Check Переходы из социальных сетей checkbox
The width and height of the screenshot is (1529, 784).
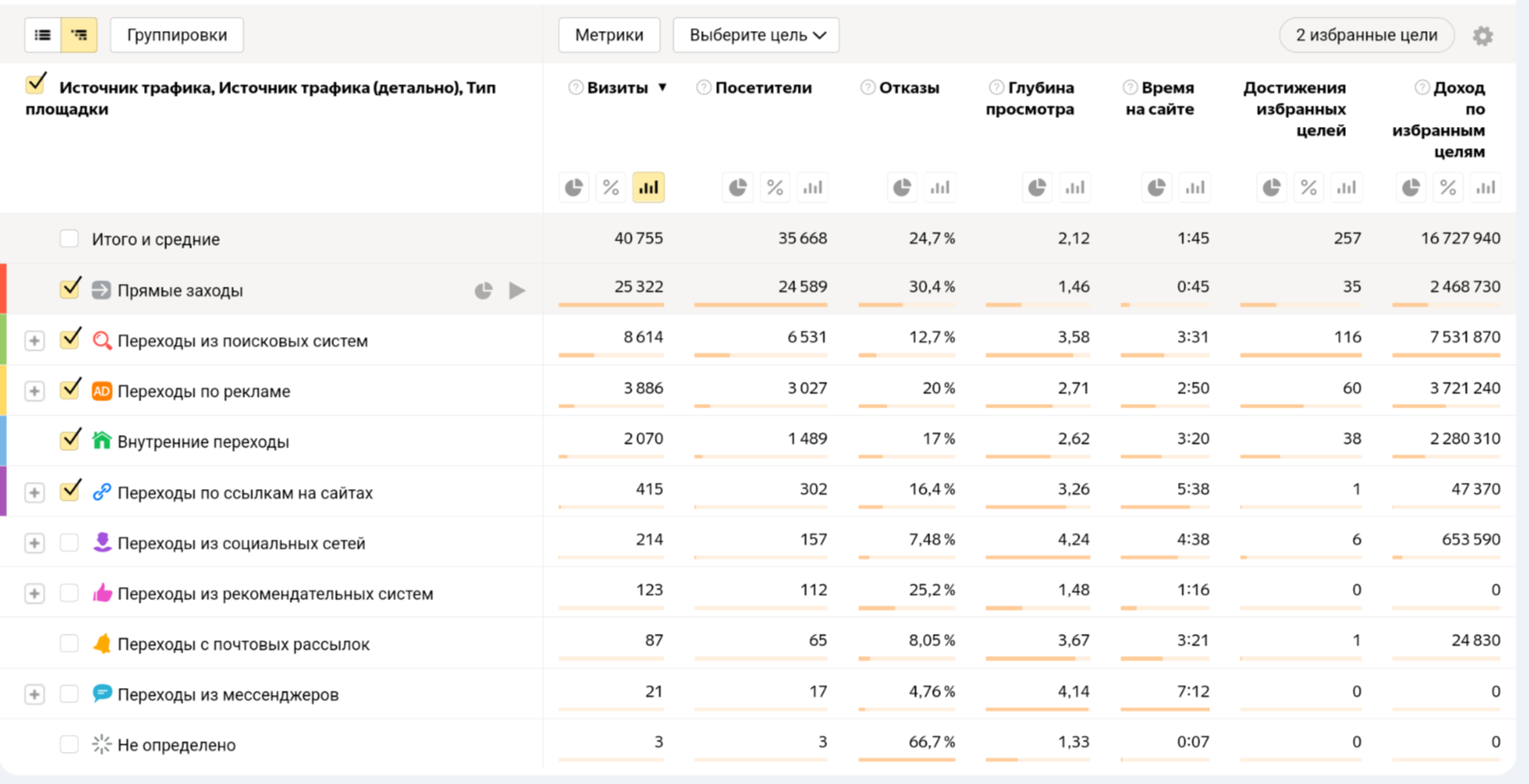pyautogui.click(x=69, y=542)
